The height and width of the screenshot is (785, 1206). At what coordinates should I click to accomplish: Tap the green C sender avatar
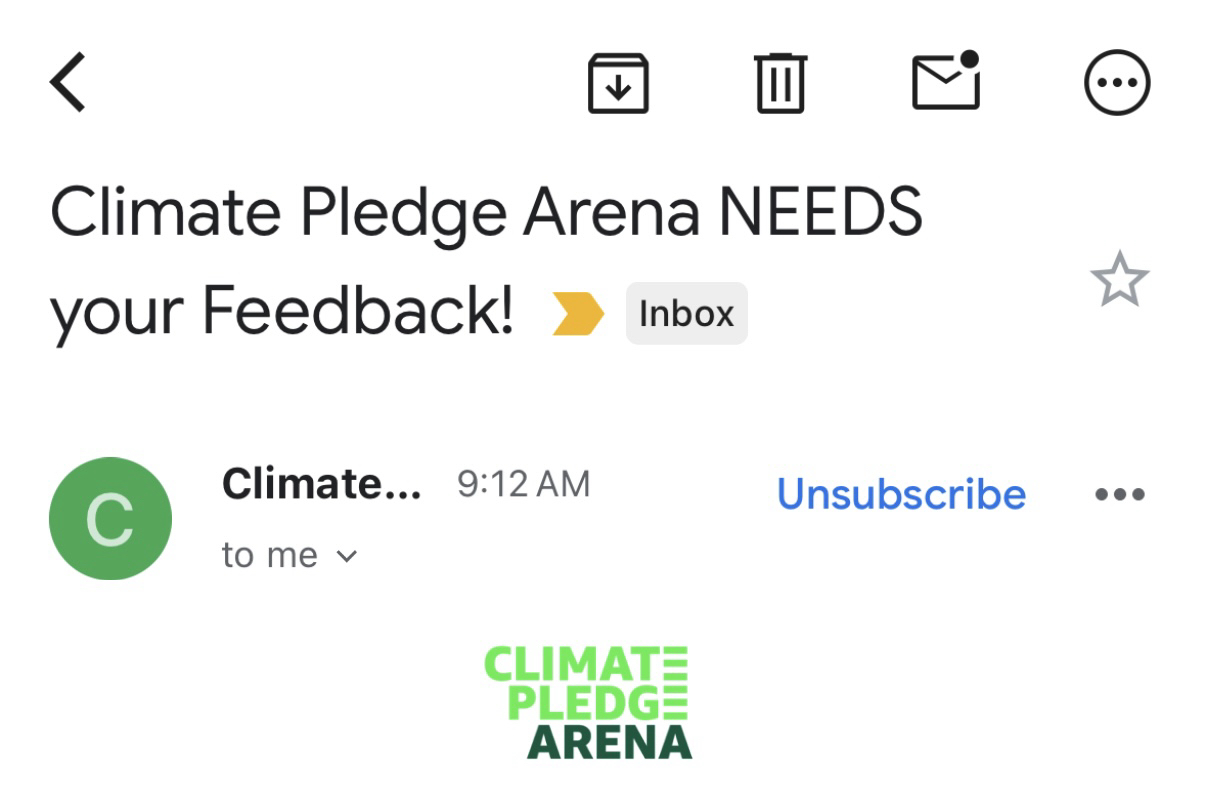click(110, 518)
